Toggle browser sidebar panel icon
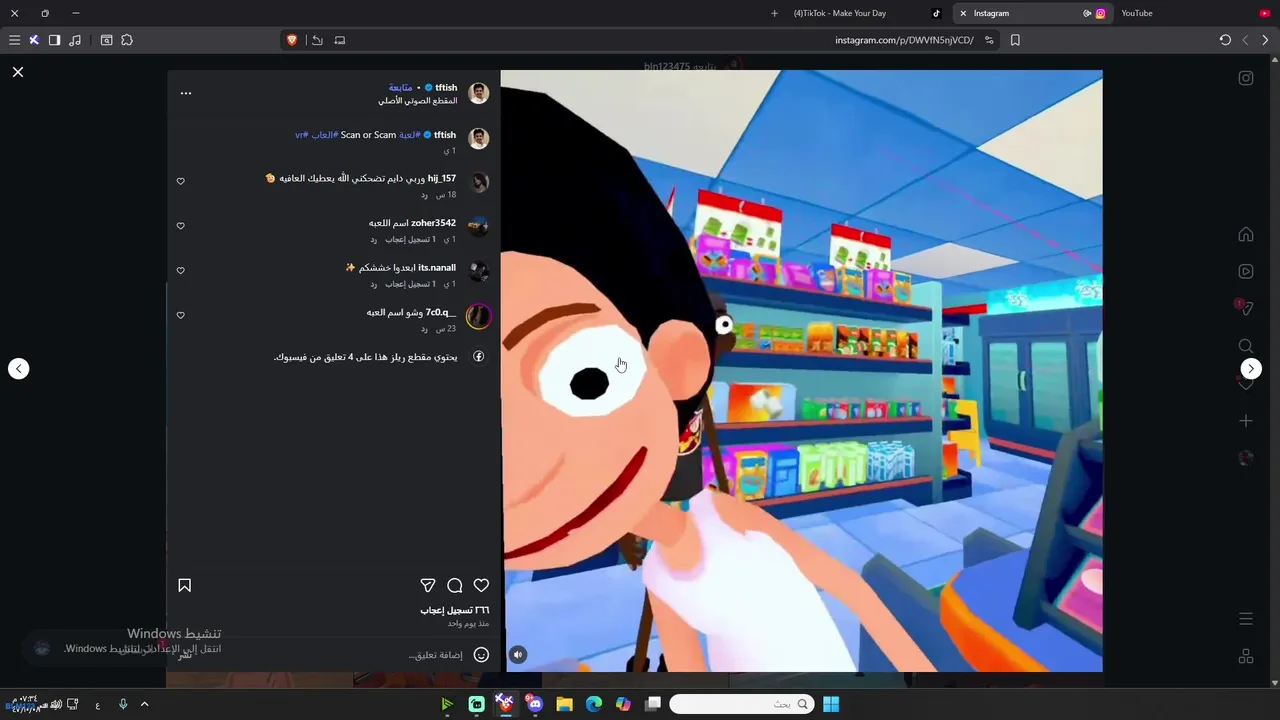The image size is (1280, 720). [54, 40]
